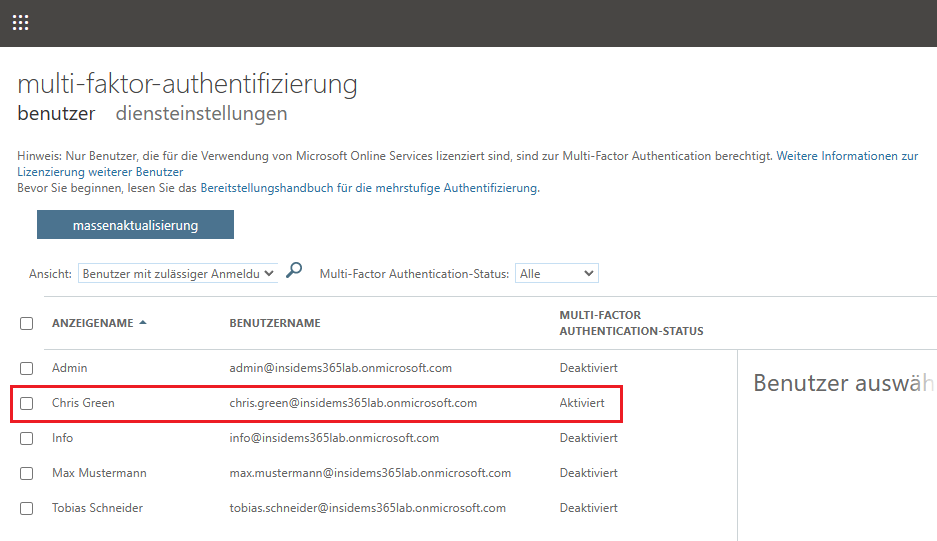
Task: Select the chris.green@insidems365lab.onmicrosoft.com row
Action: [x=353, y=403]
